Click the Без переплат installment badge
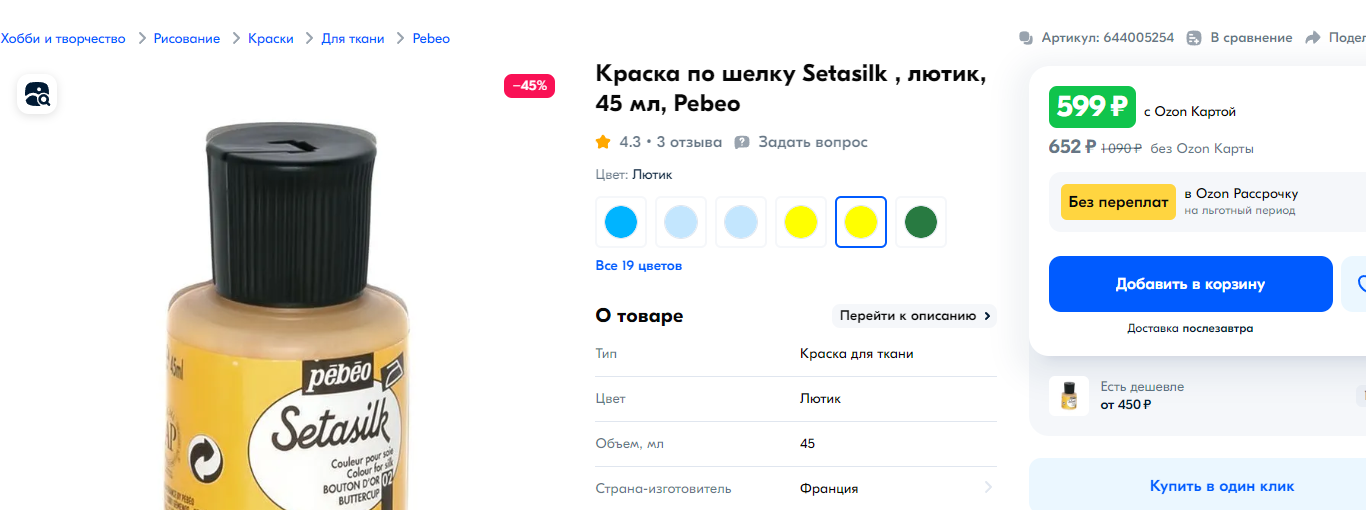 pyautogui.click(x=1118, y=202)
